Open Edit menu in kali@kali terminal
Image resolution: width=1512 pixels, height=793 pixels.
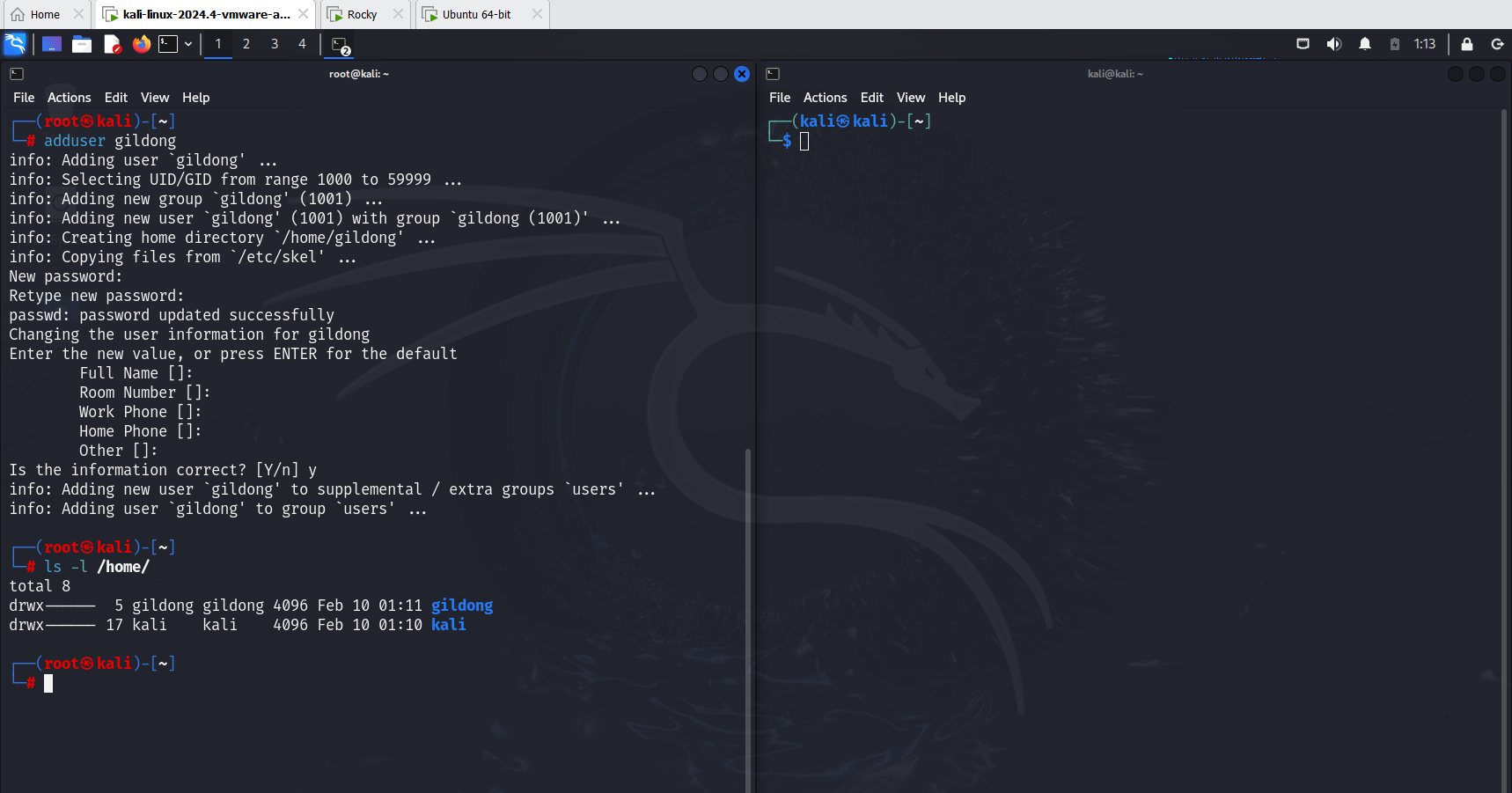(x=872, y=98)
